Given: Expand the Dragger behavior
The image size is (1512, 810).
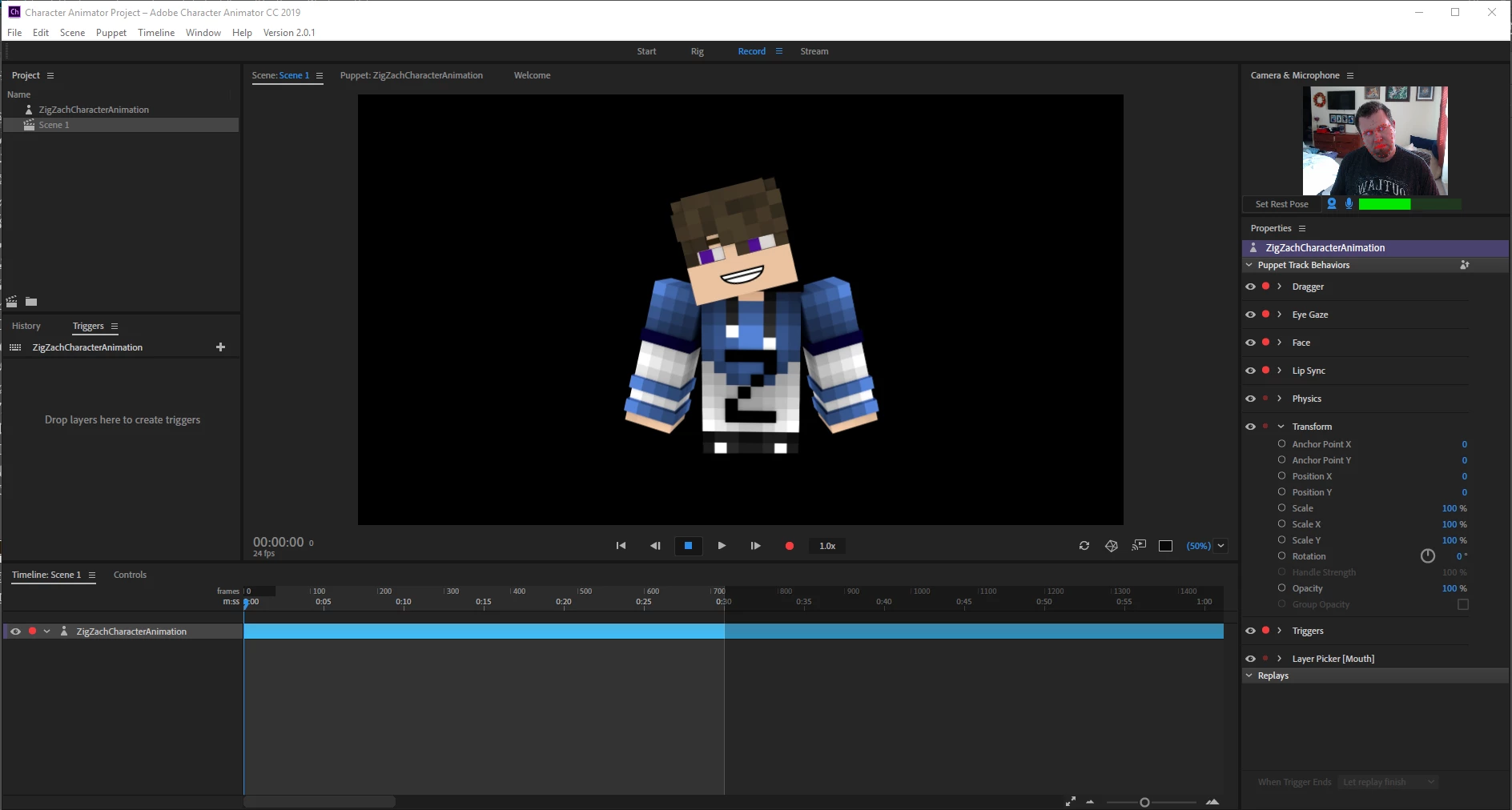Looking at the screenshot, I should point(1280,287).
